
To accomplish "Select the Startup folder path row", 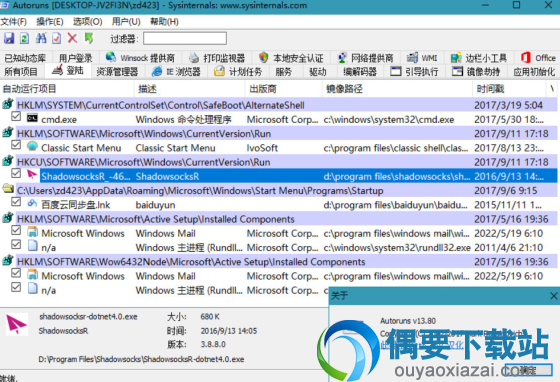I will tap(280, 191).
